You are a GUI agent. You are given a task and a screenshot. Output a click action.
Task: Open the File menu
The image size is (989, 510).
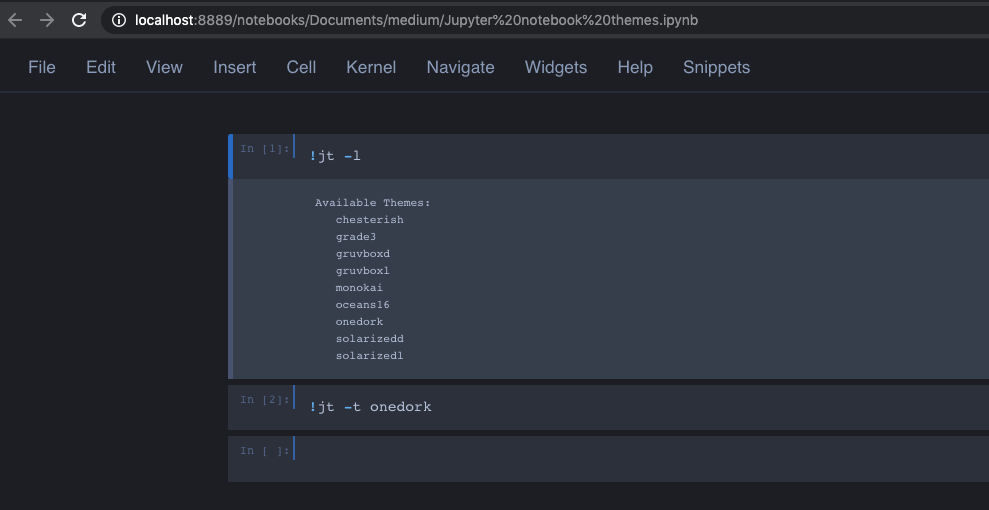[42, 67]
